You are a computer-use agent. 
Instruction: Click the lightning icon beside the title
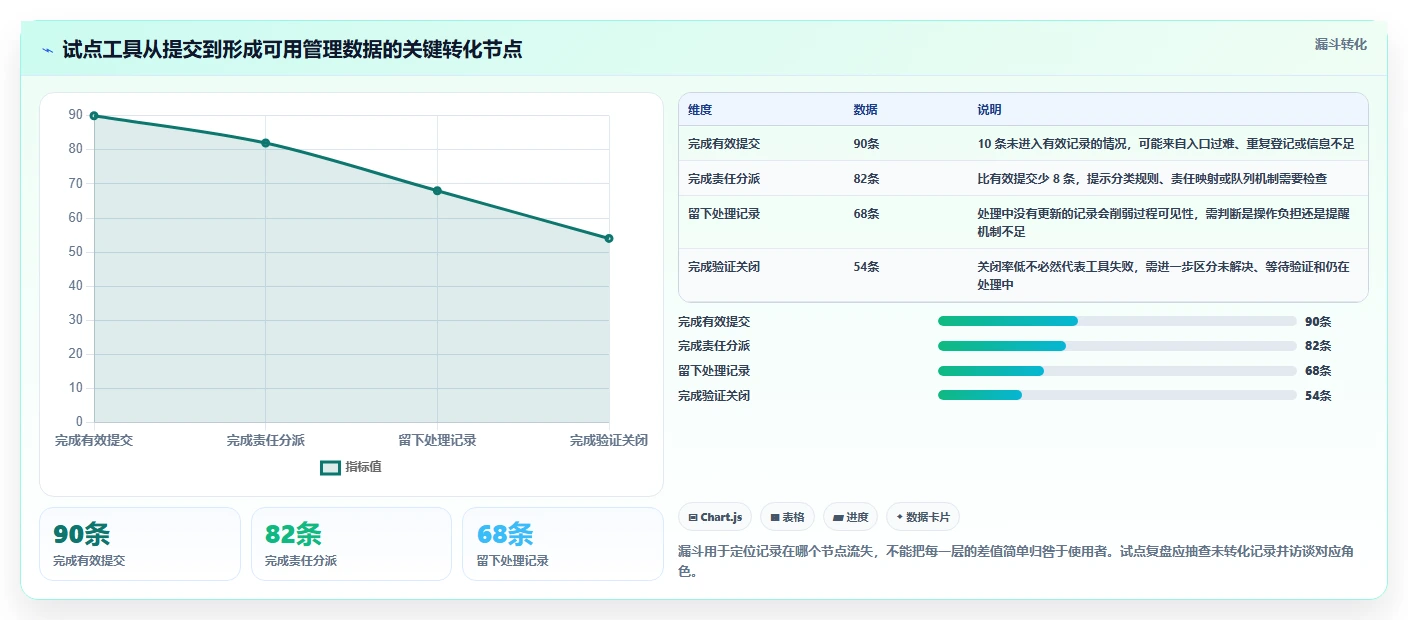48,50
